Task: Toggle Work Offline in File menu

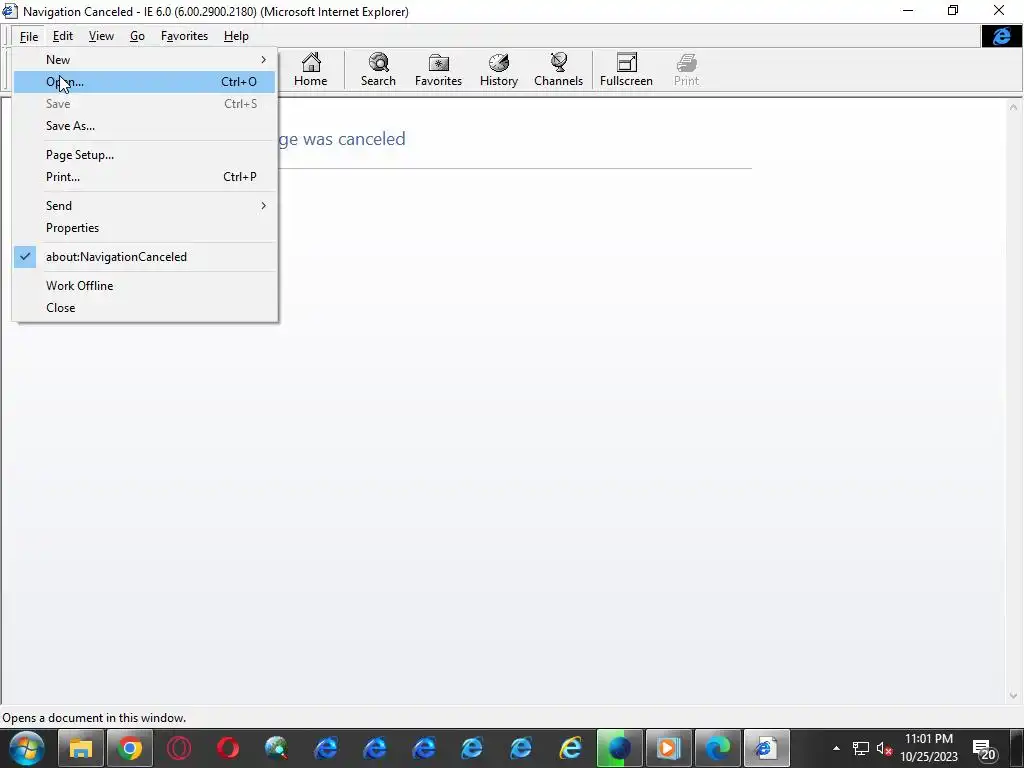Action: tap(144, 285)
